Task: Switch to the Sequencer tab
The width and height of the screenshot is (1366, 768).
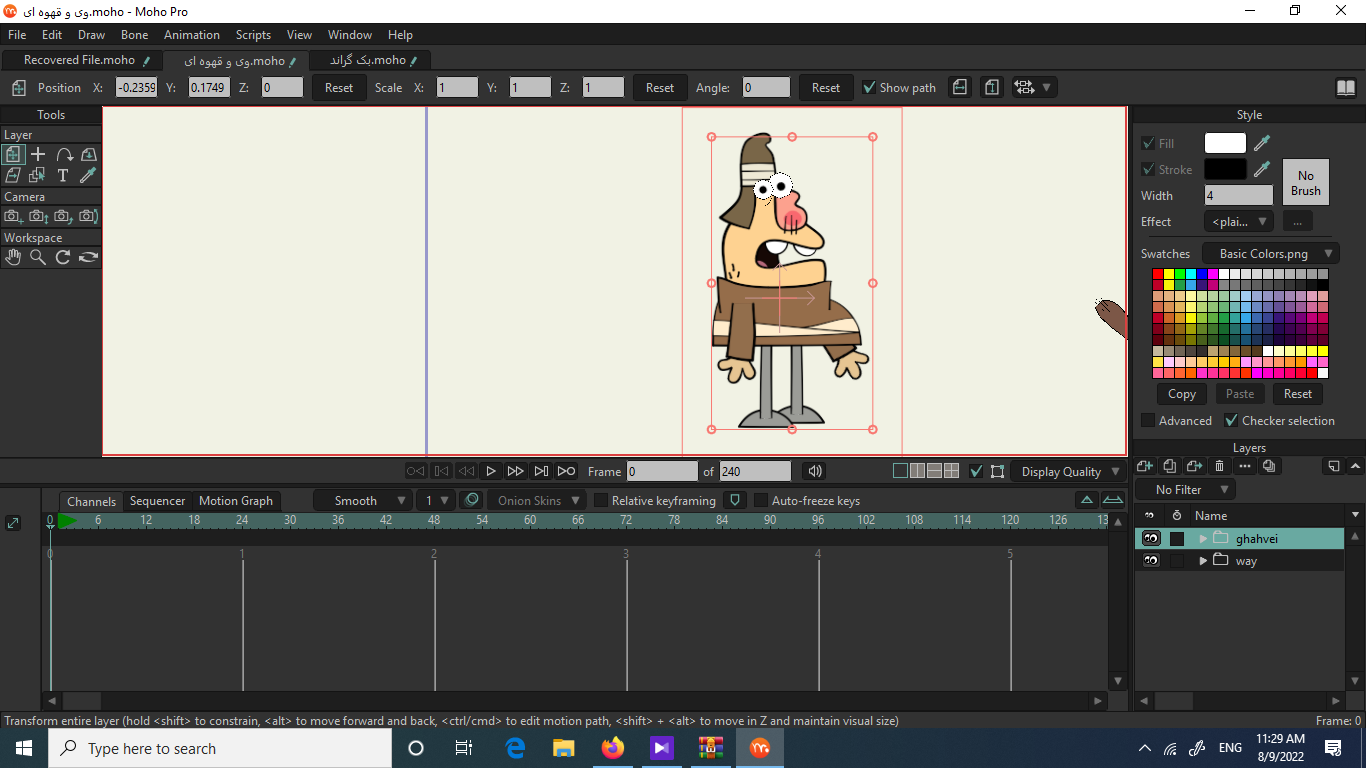Action: [x=157, y=501]
